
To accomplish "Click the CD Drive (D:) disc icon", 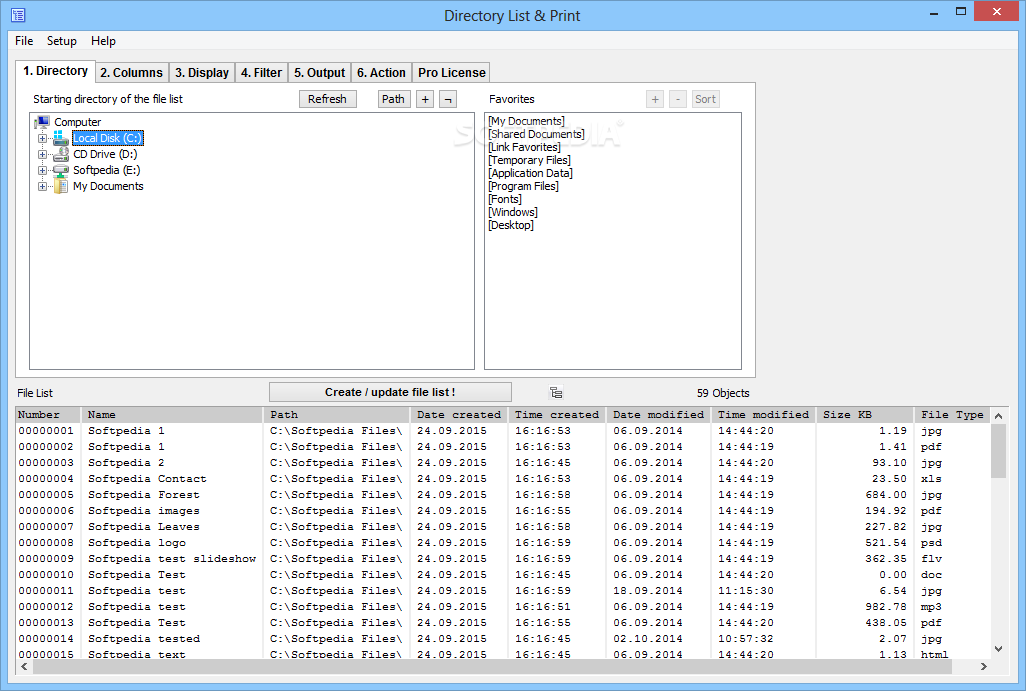I will click(x=61, y=154).
